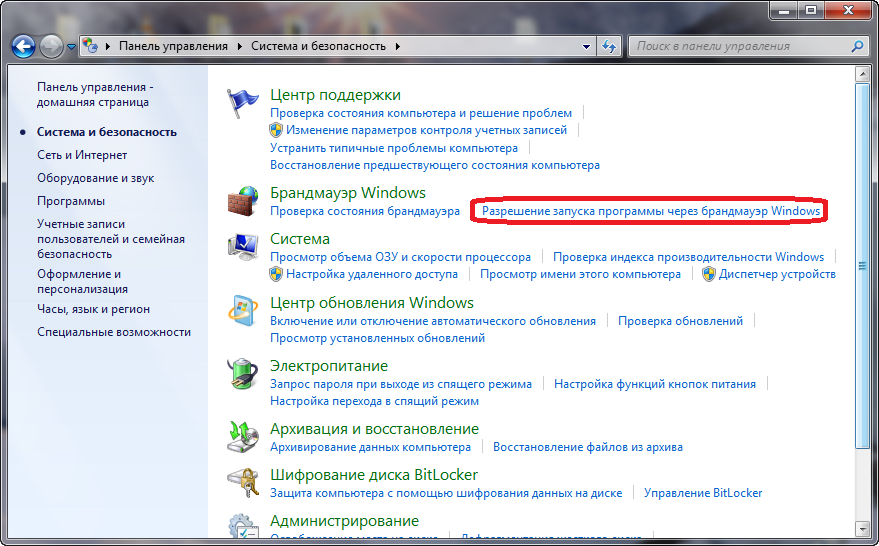Viewport: 879px width, 546px height.
Task: Click the Система computer monitor icon
Action: 243,247
